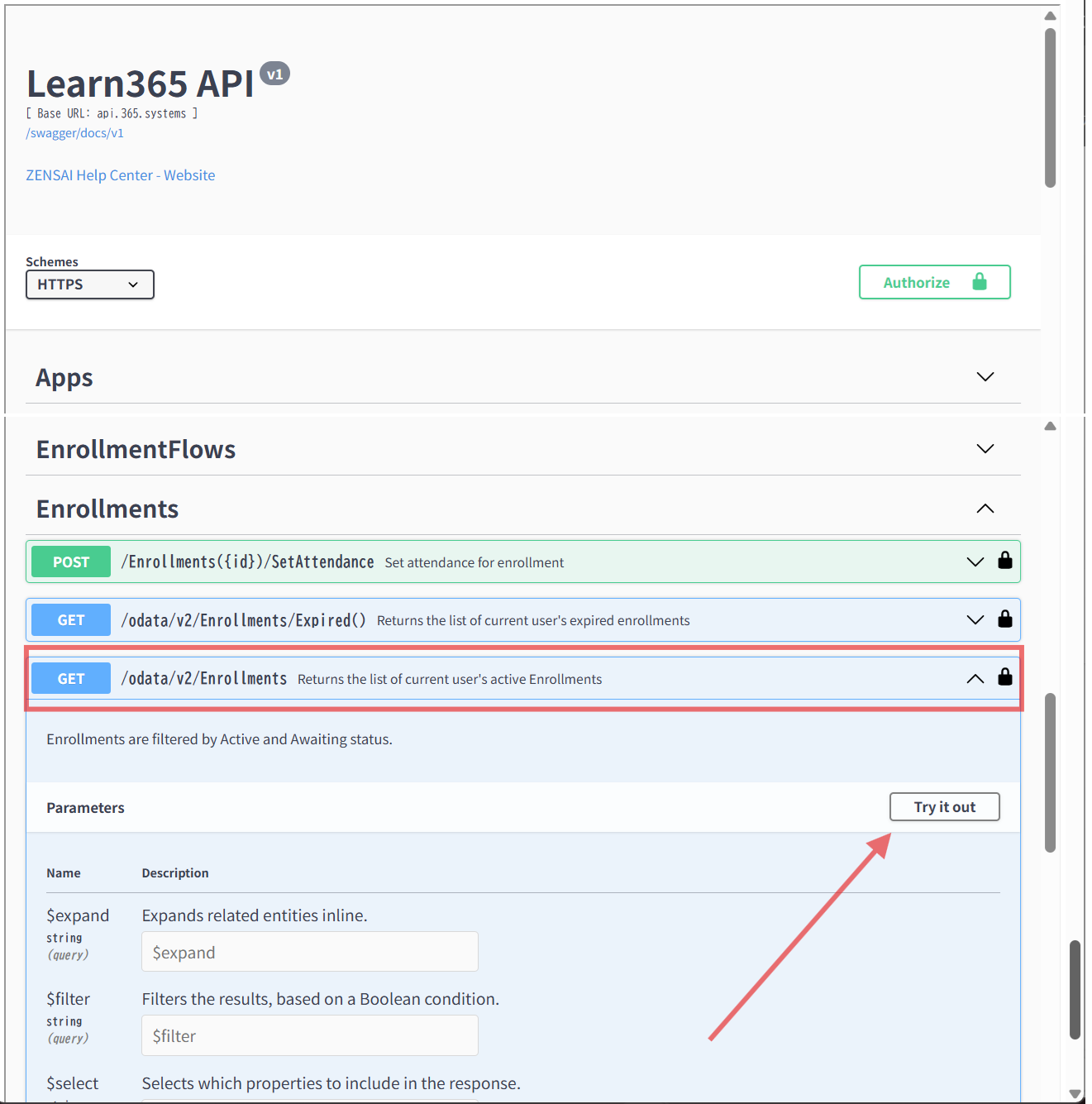
Task: Click the top pane scrollbar thumb
Action: click(x=1050, y=108)
